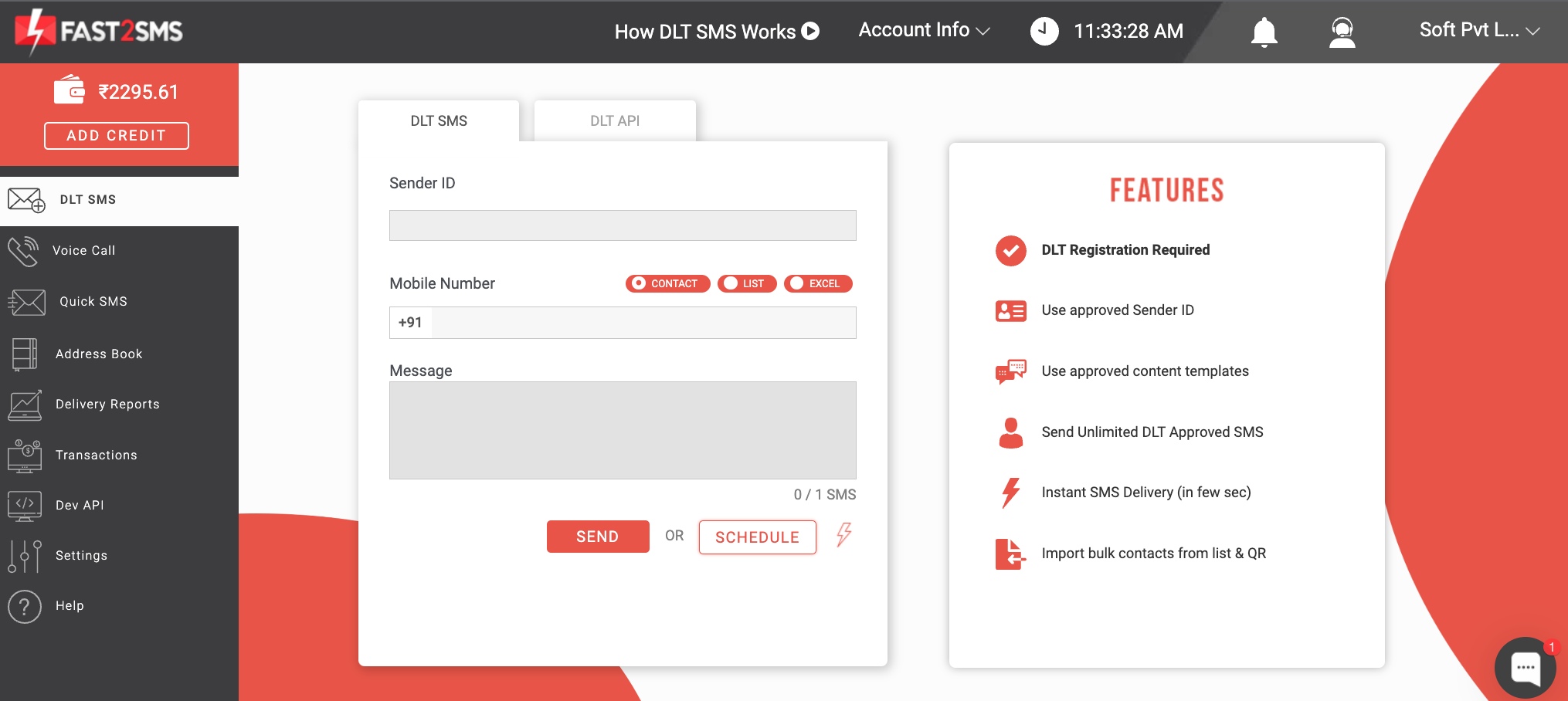Click Import bulk contacts from list & QR

click(x=1154, y=554)
